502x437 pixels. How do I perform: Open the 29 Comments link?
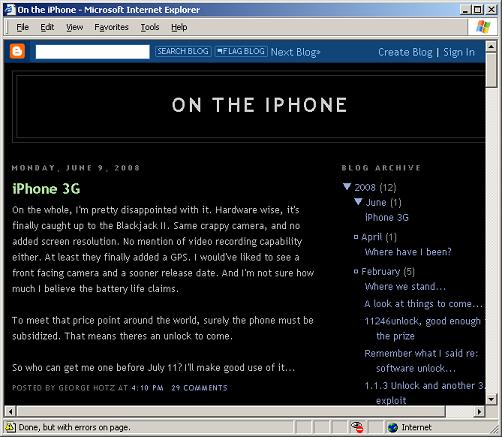199,388
